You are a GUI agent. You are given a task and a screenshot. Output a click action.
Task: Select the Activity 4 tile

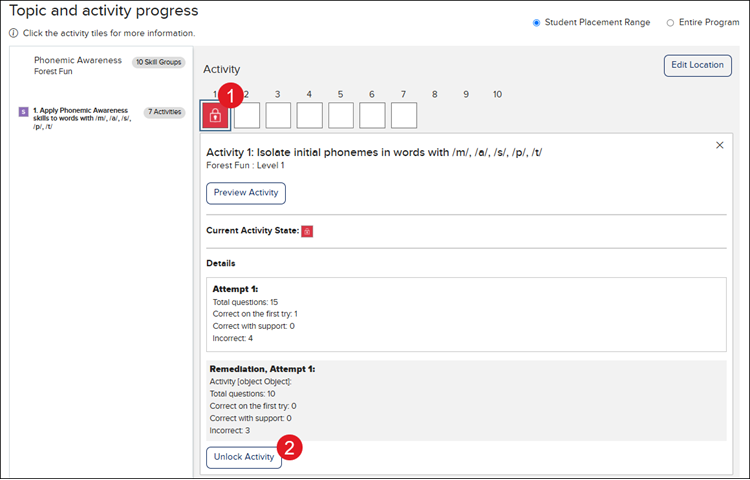coord(310,116)
